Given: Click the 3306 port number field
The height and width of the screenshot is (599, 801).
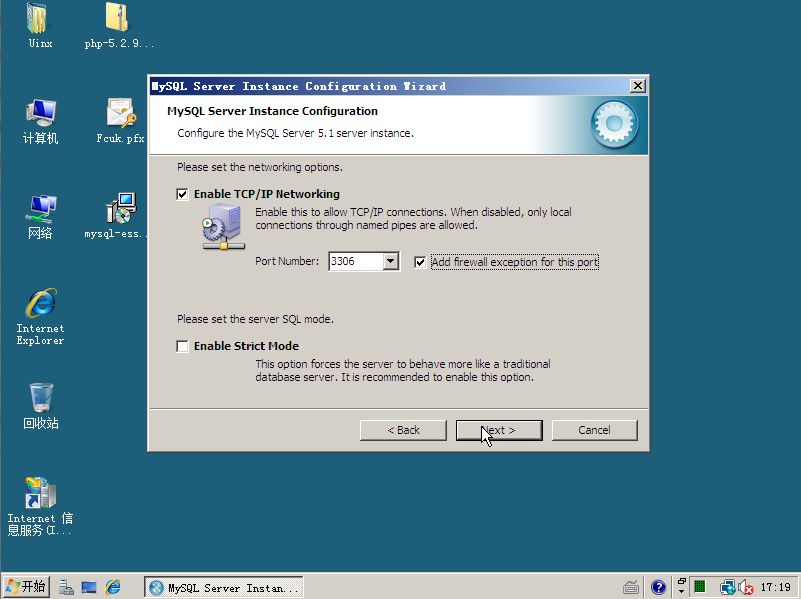Looking at the screenshot, I should (x=356, y=261).
